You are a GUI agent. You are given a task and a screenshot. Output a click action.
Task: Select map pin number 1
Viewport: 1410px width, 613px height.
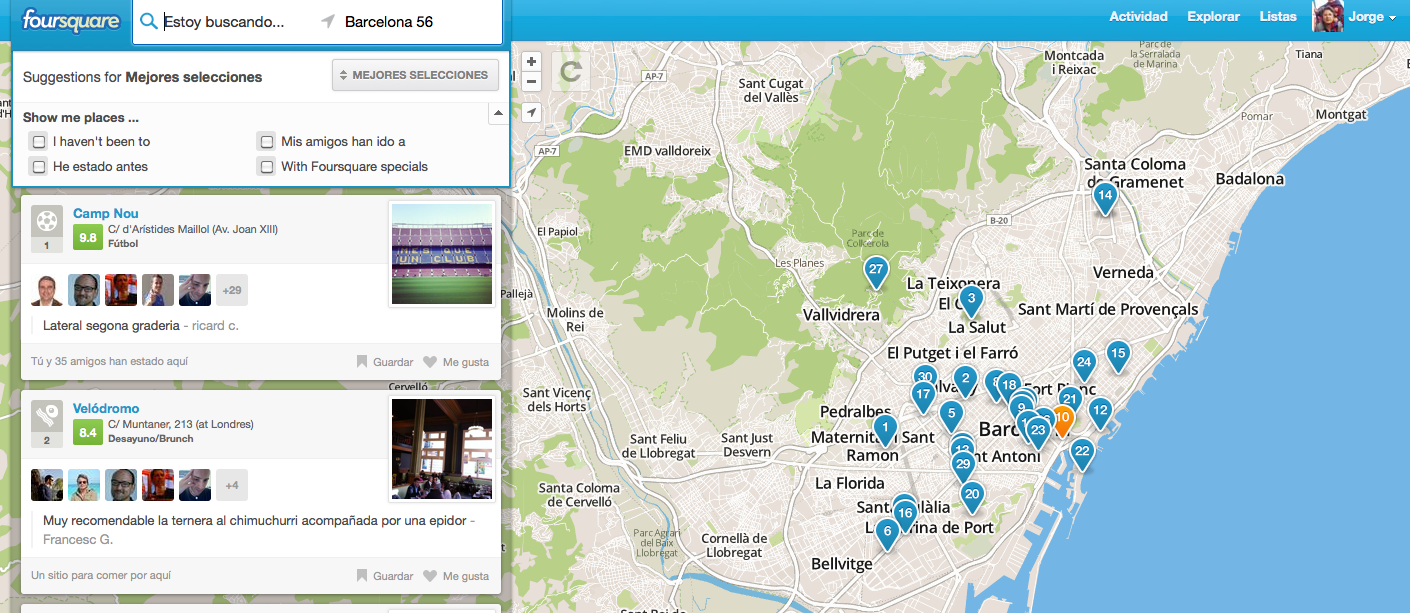pos(884,428)
